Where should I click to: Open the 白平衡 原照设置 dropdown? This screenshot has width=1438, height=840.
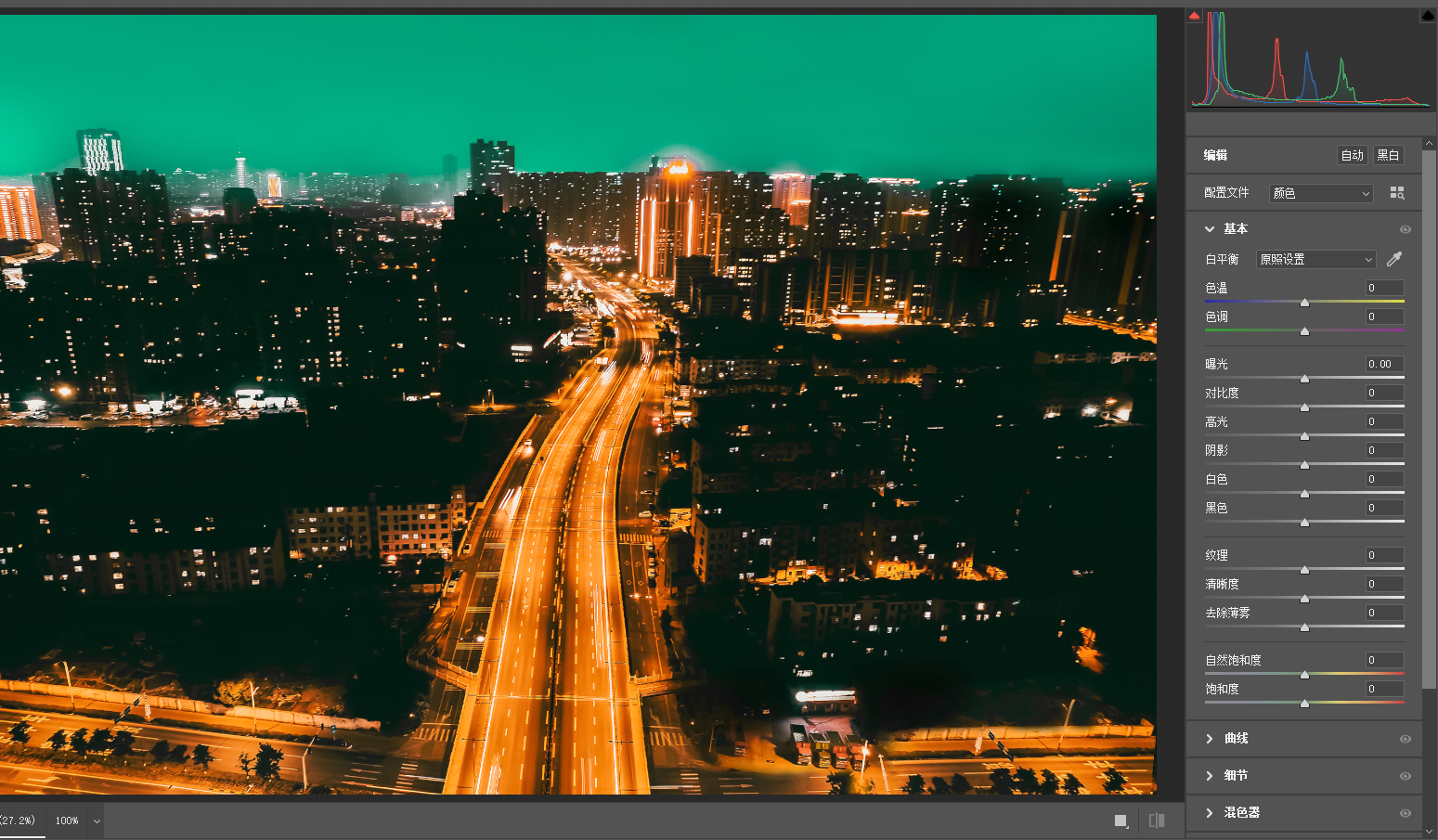pos(1315,260)
